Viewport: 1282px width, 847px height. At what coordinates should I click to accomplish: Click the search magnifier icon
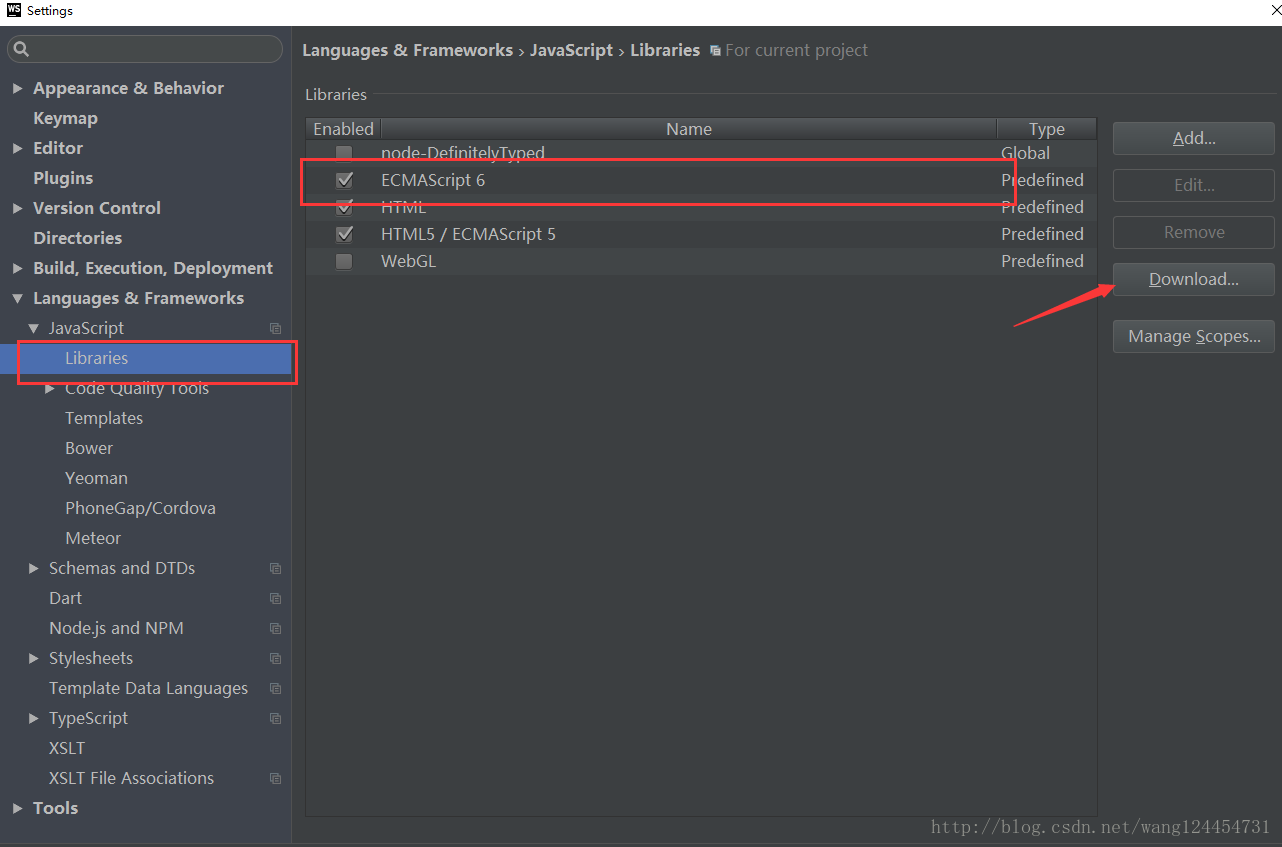[x=21, y=49]
